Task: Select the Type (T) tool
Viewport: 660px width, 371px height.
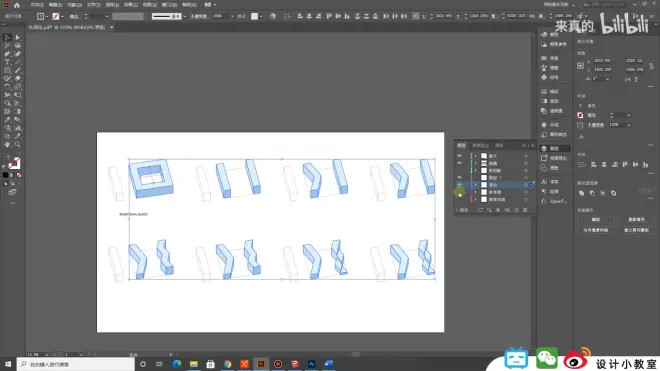Action: pyautogui.click(x=7, y=62)
